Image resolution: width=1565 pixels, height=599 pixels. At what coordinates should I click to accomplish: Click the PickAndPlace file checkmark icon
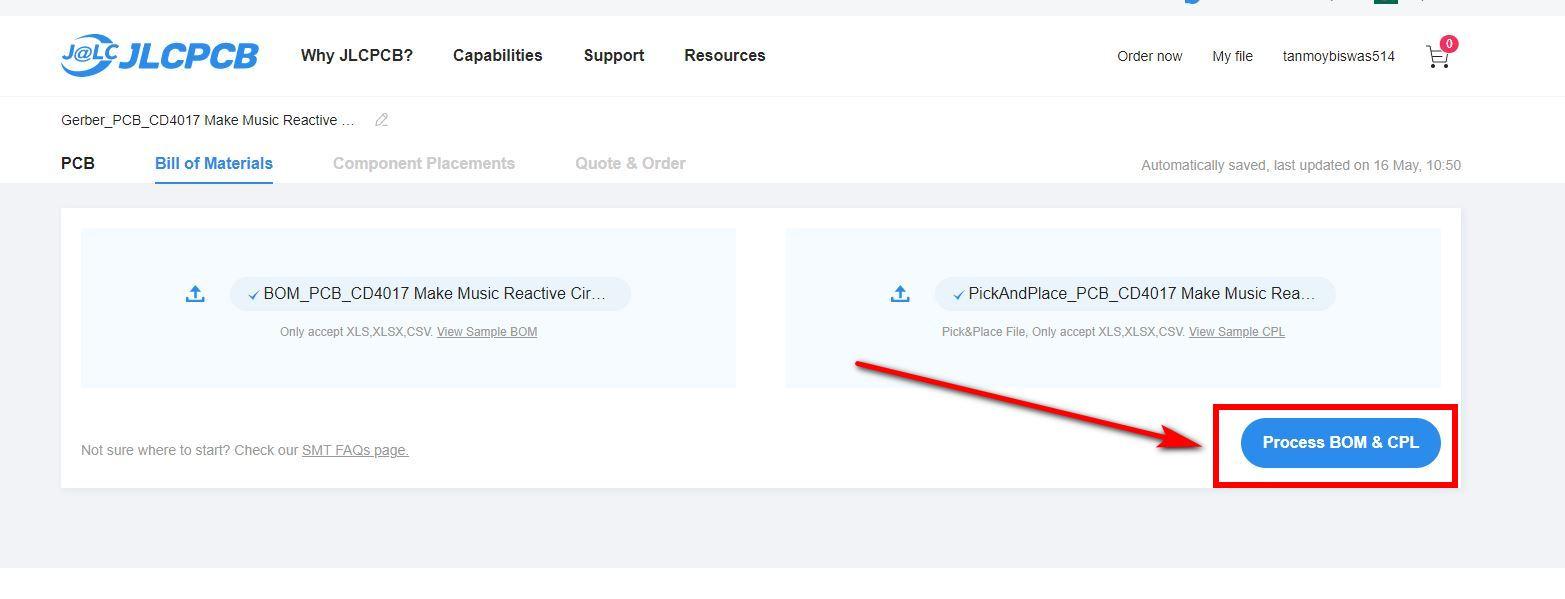959,295
